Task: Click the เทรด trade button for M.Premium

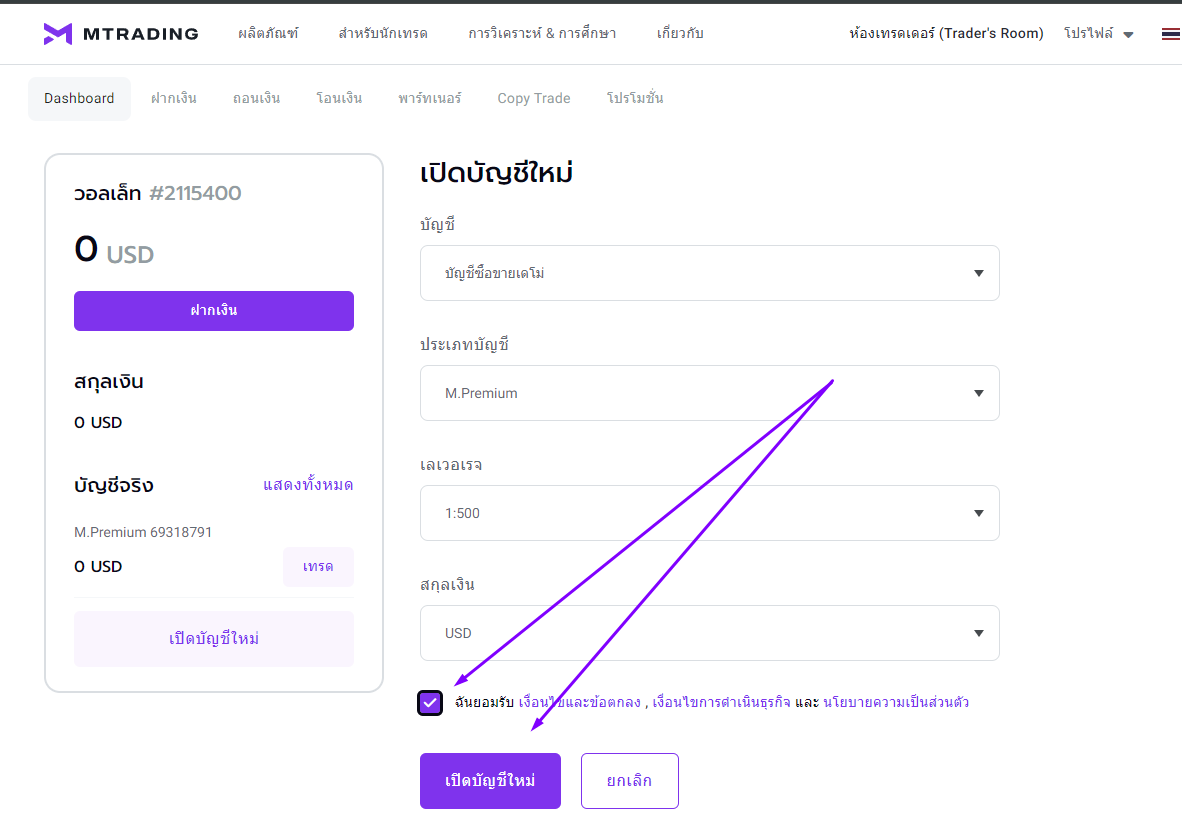Action: (x=318, y=566)
